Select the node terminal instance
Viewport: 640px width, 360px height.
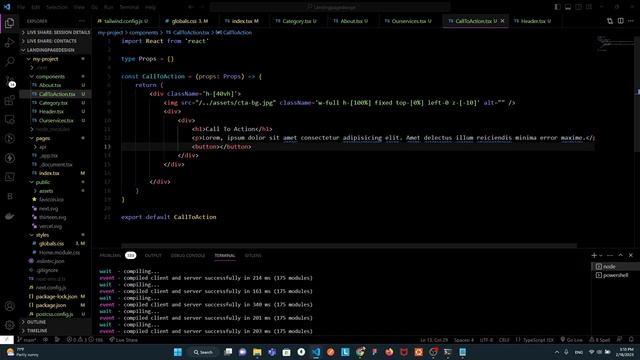(615, 267)
